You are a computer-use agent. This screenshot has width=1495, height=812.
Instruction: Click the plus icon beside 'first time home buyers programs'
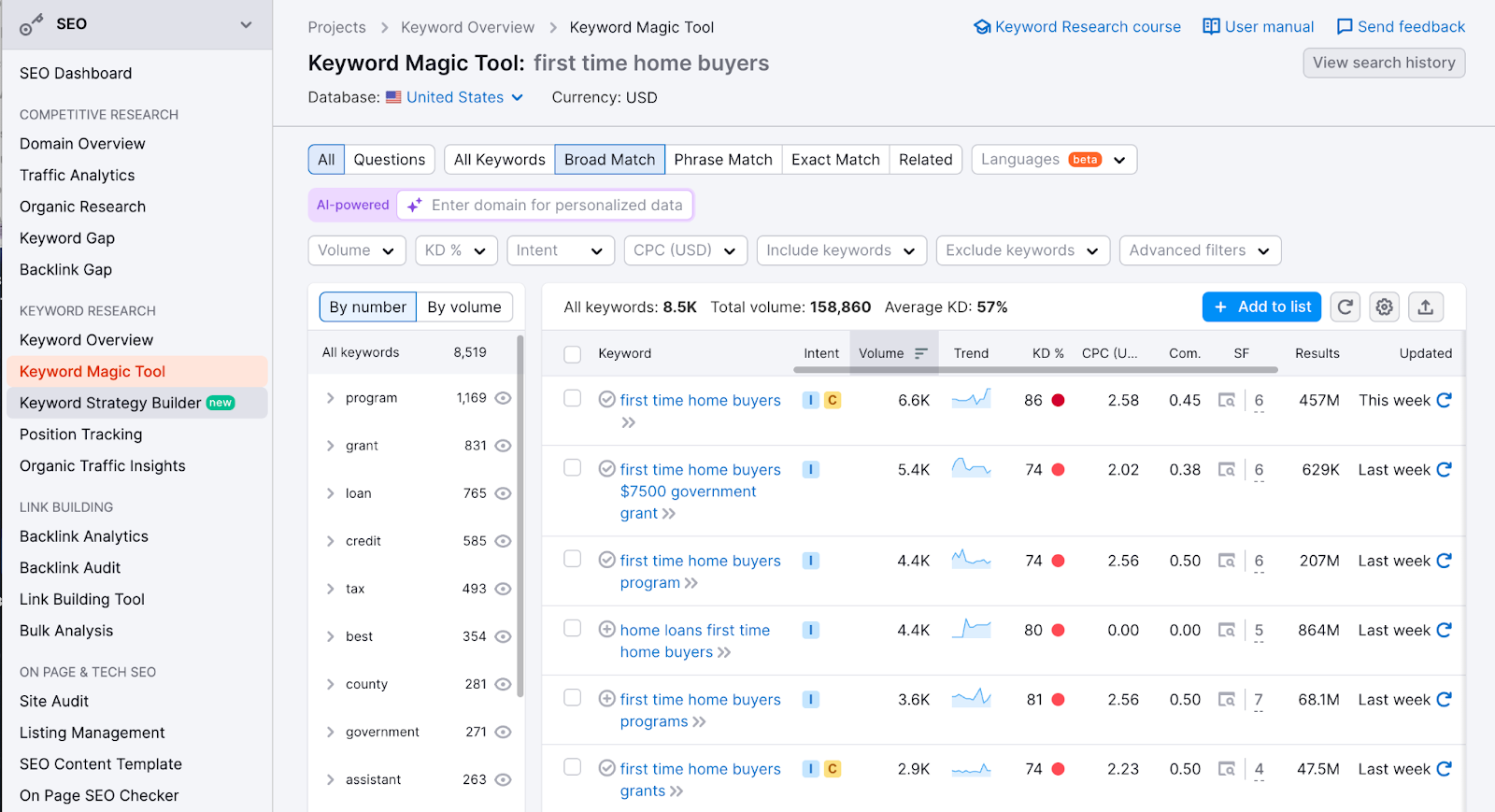point(606,699)
